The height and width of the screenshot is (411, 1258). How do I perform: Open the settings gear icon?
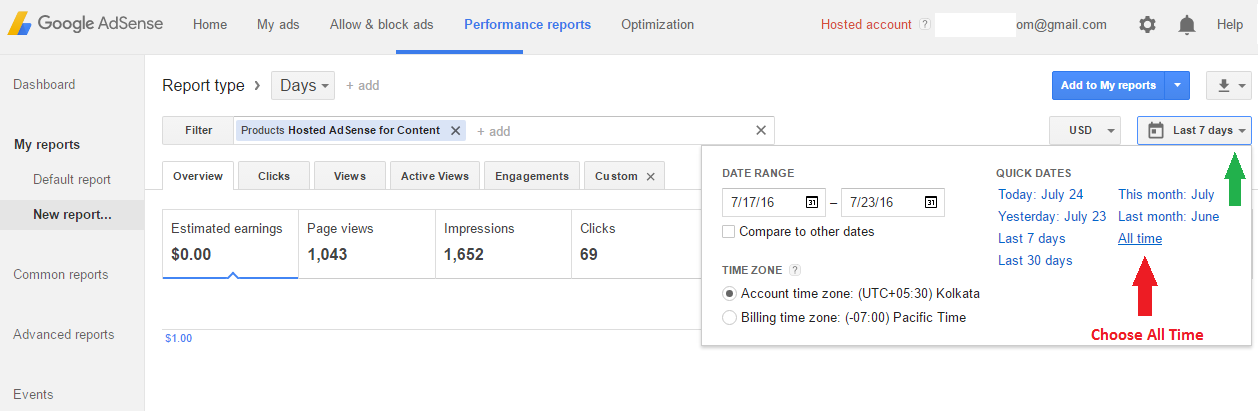click(x=1147, y=24)
